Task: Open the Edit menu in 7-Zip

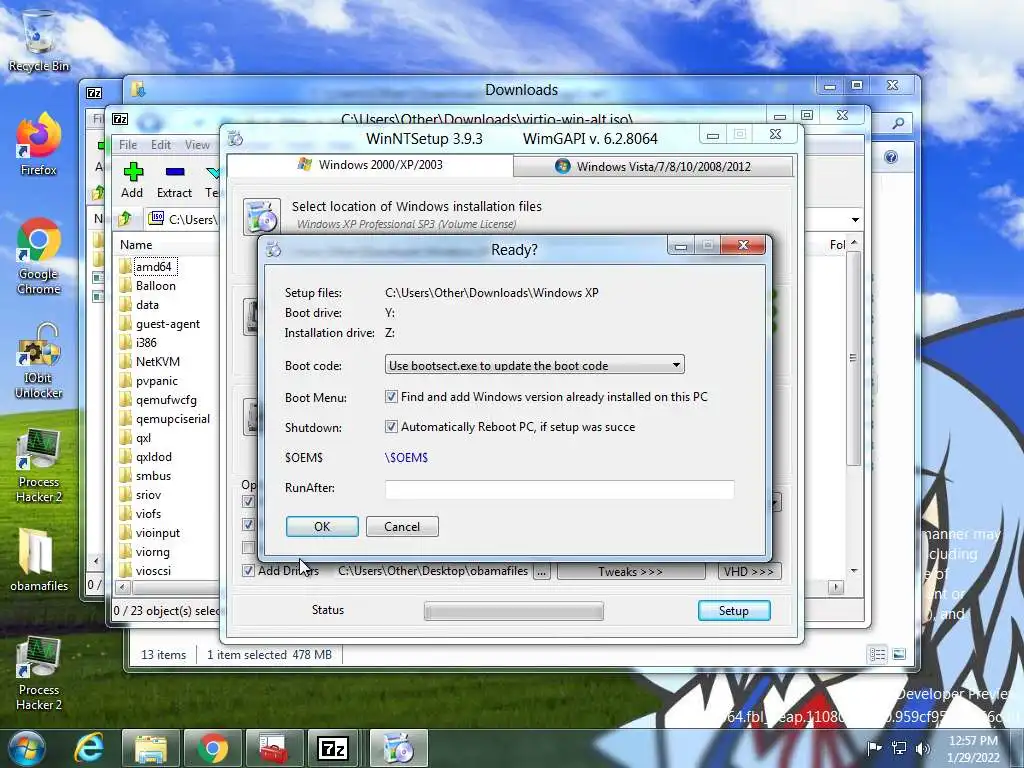Action: [x=161, y=145]
